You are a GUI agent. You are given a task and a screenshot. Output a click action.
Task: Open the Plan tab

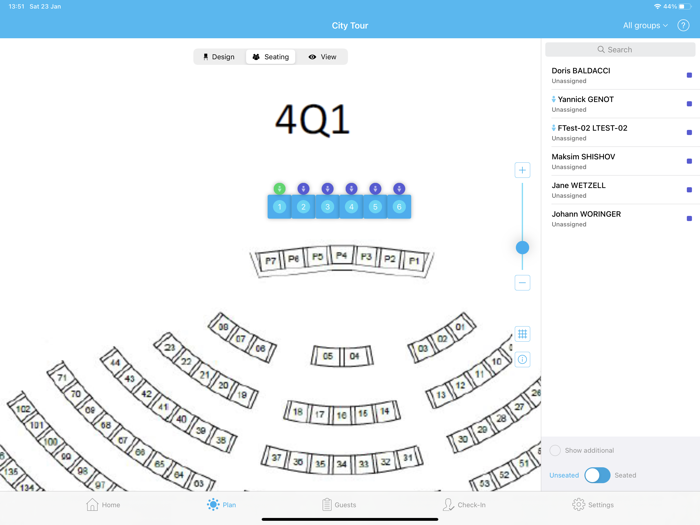point(221,504)
